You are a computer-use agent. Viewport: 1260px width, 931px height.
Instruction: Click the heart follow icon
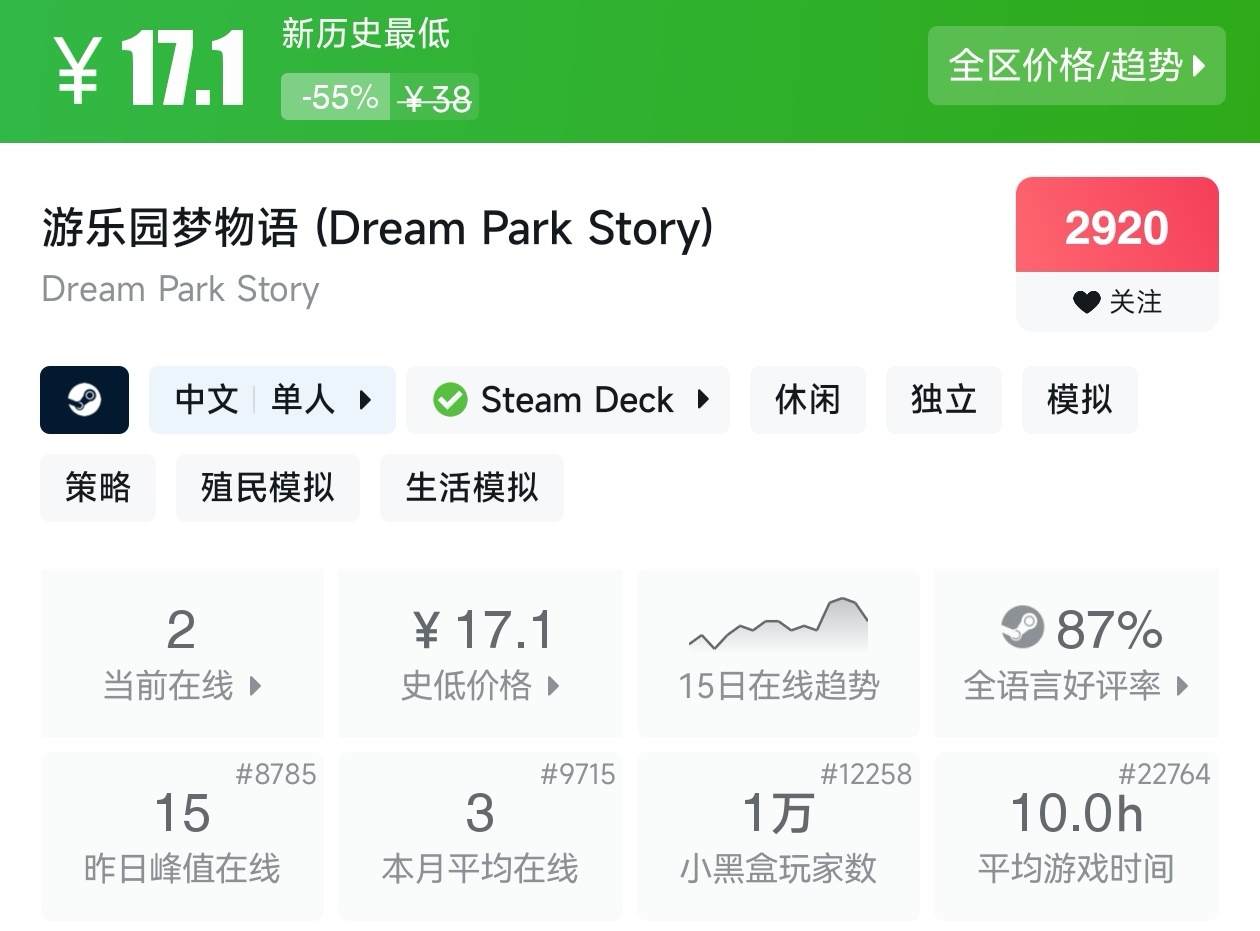pos(1086,302)
